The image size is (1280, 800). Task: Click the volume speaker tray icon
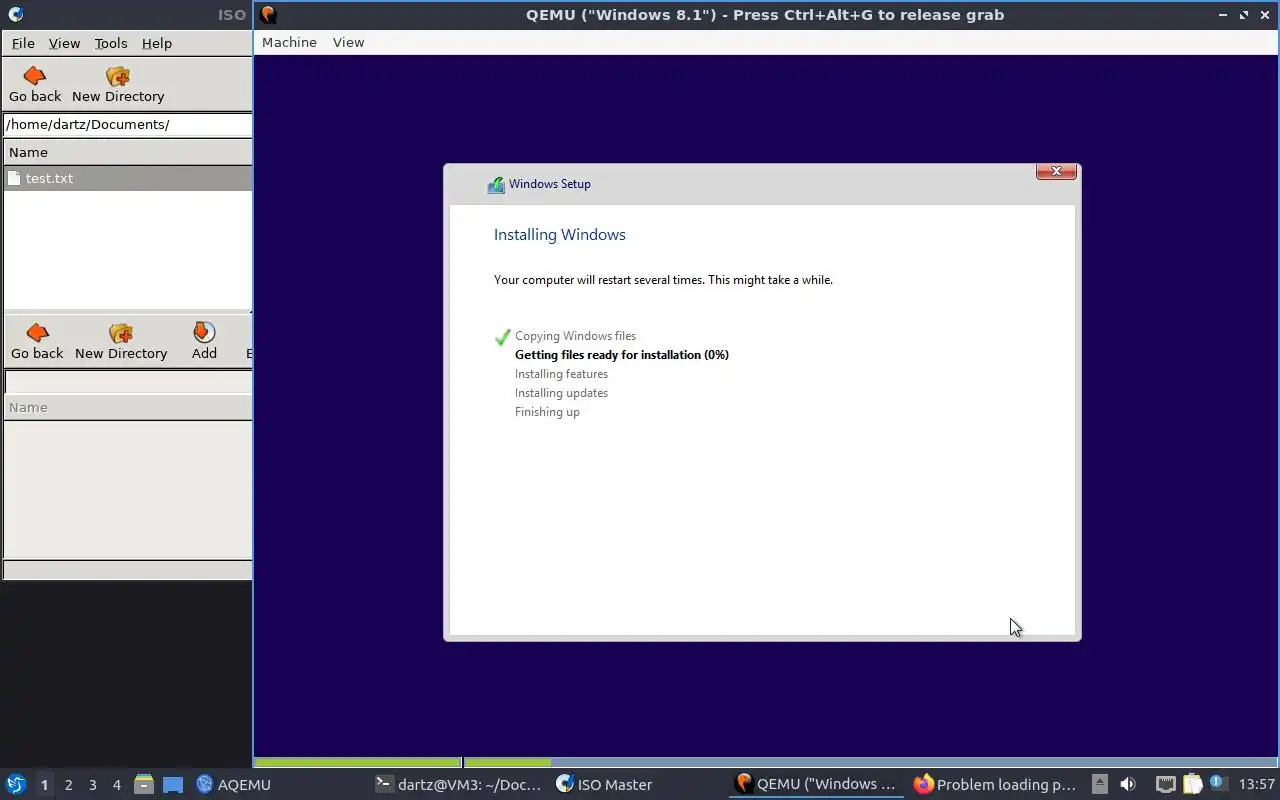tap(1128, 785)
